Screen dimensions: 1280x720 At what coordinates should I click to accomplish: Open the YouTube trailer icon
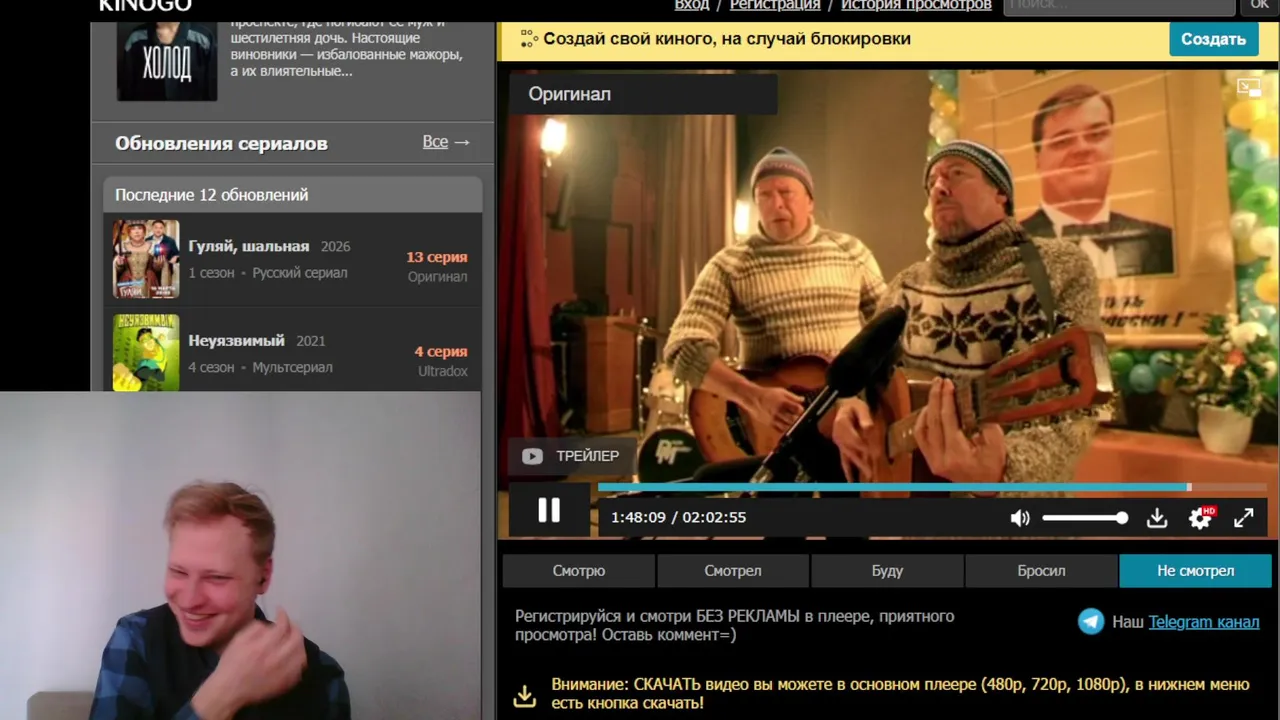click(x=532, y=456)
